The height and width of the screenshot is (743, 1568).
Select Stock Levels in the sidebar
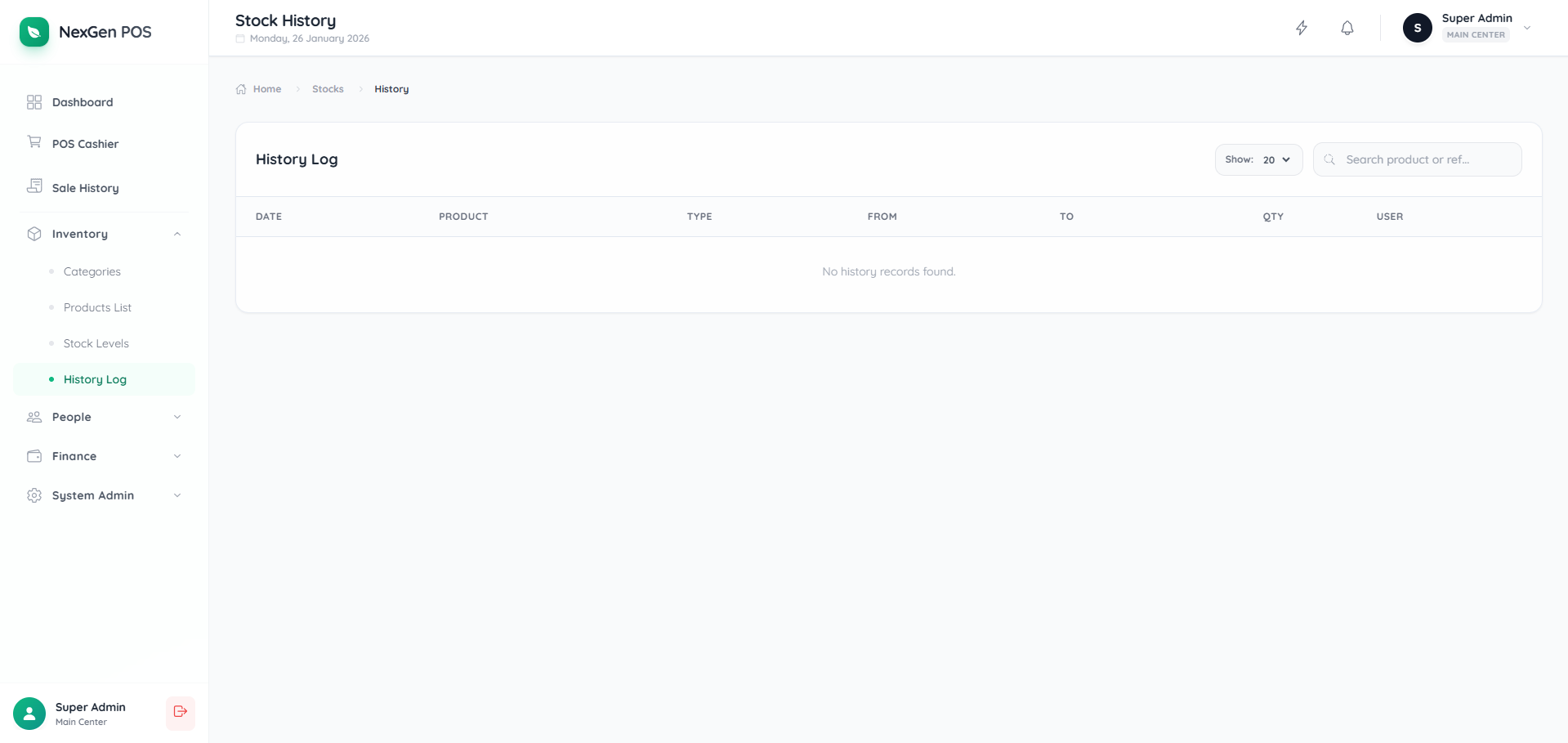[96, 342]
